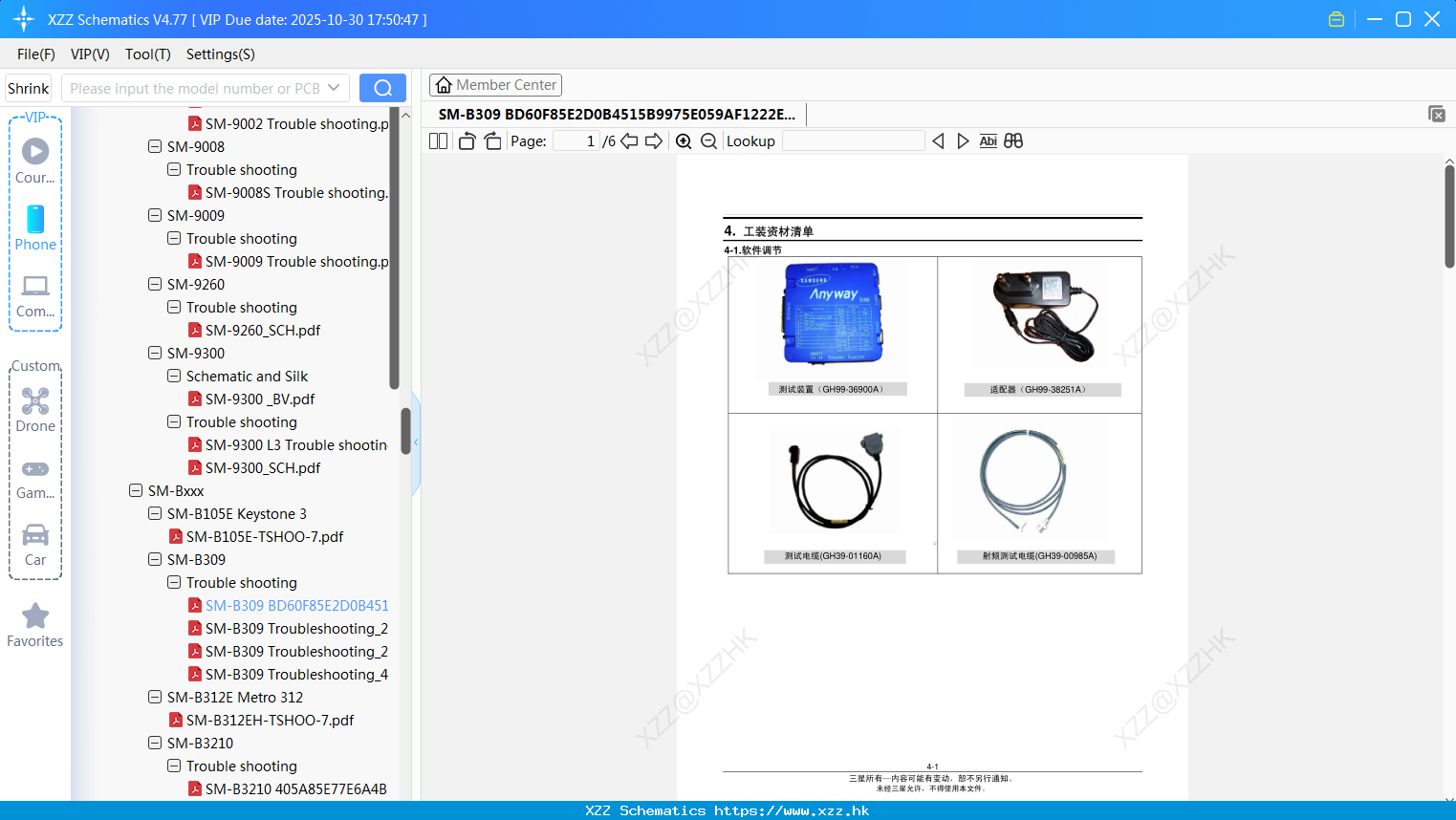Collapse the SM-9300 node
The width and height of the screenshot is (1456, 820).
tap(155, 353)
